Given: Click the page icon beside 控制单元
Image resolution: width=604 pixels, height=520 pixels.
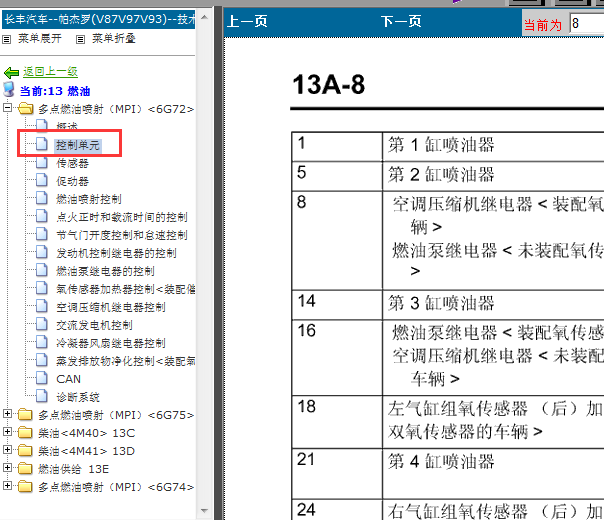Looking at the screenshot, I should (42, 144).
